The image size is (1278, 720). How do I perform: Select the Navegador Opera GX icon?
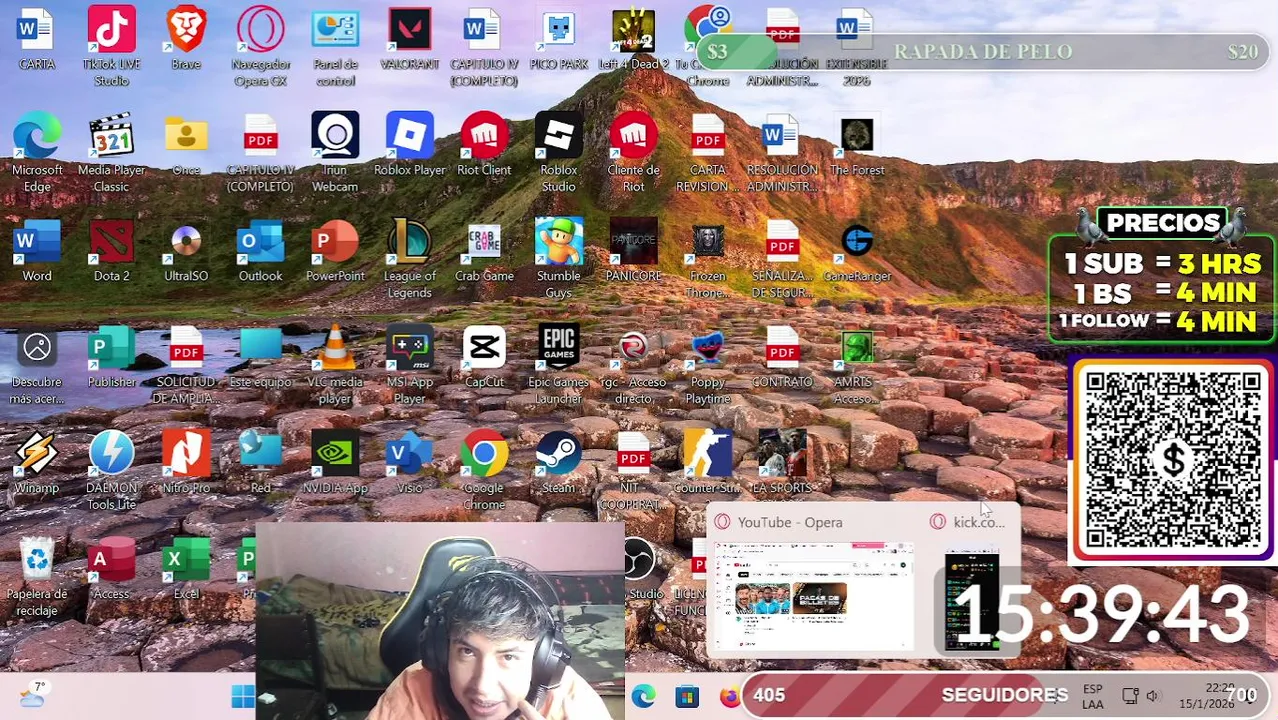pyautogui.click(x=260, y=46)
